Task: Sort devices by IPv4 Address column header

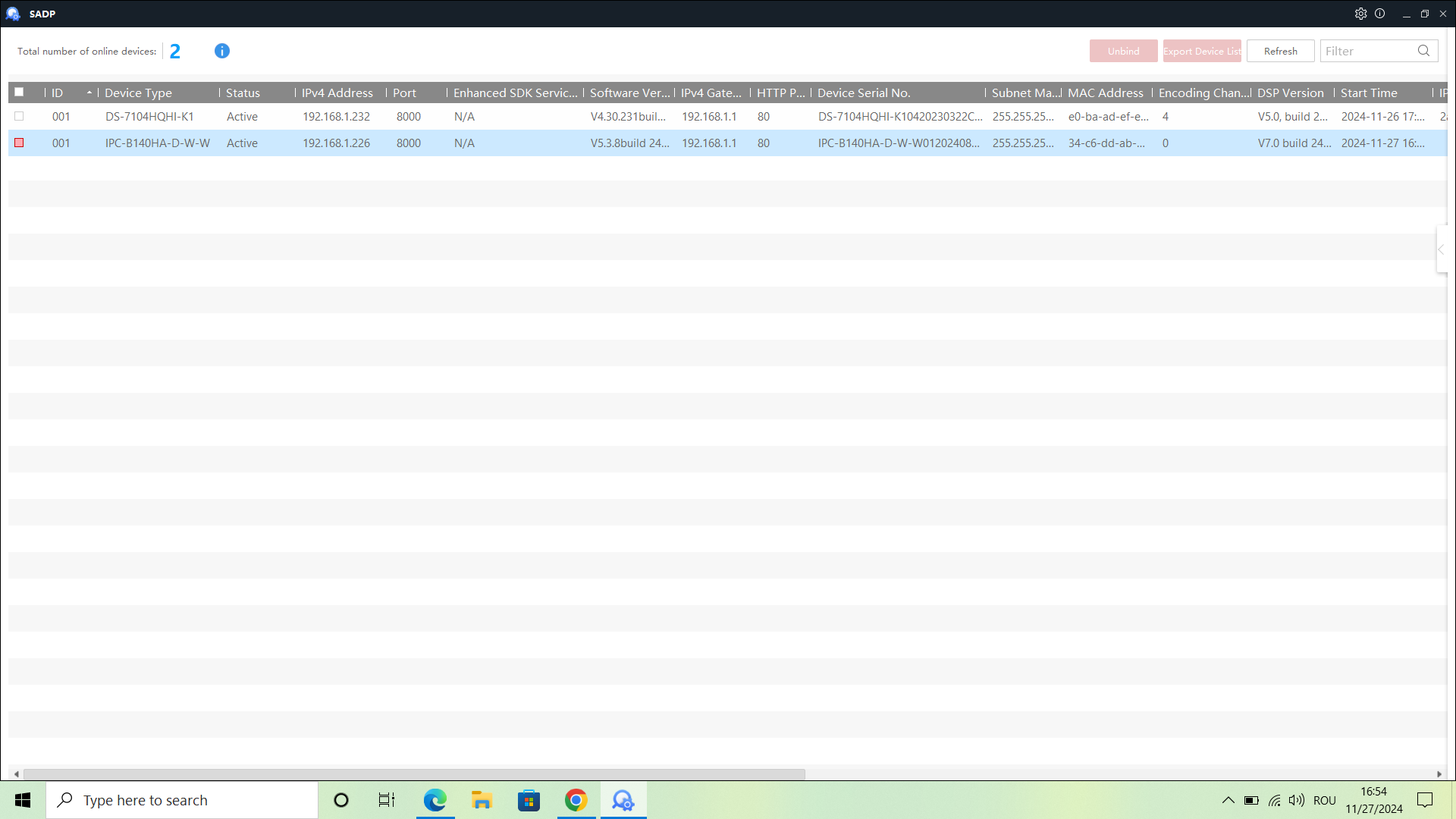Action: pos(337,93)
